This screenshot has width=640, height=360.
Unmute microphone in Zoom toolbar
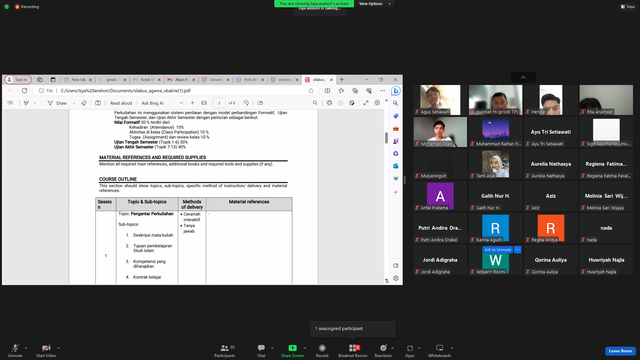pyautogui.click(x=15, y=350)
